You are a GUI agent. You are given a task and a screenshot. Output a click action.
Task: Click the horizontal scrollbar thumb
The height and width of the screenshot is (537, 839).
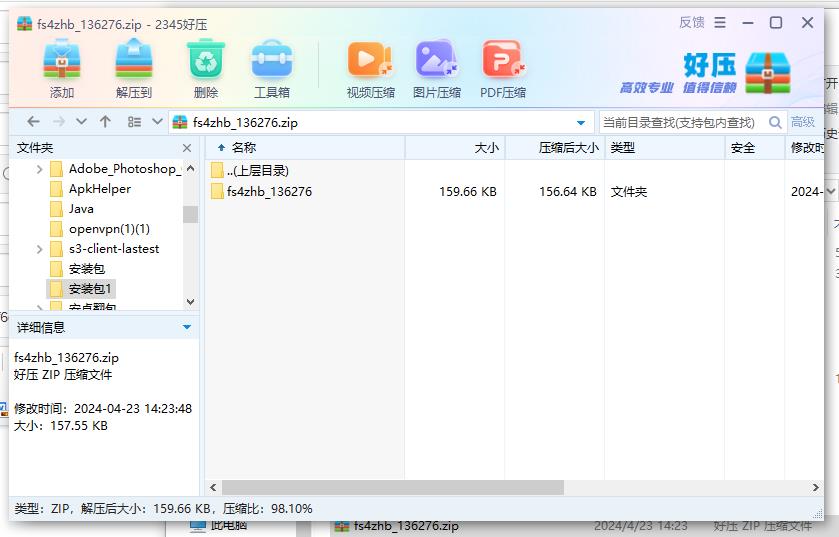click(x=393, y=488)
